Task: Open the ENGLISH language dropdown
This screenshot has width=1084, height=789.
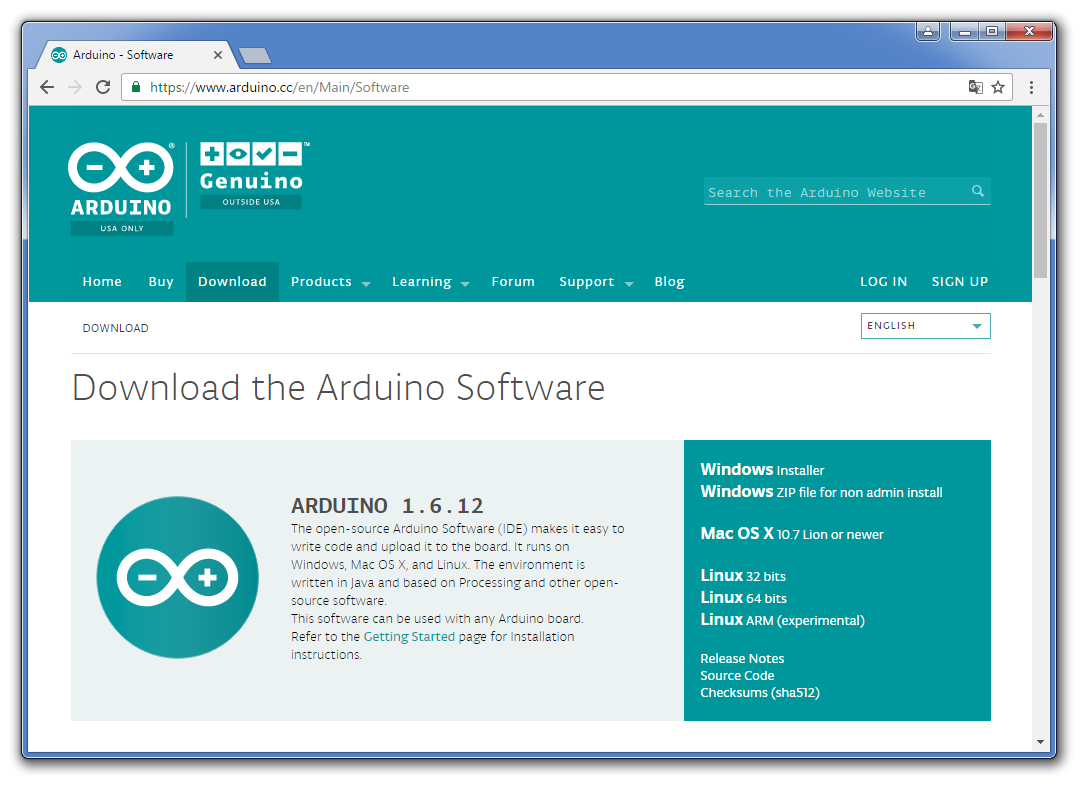Action: (x=926, y=326)
